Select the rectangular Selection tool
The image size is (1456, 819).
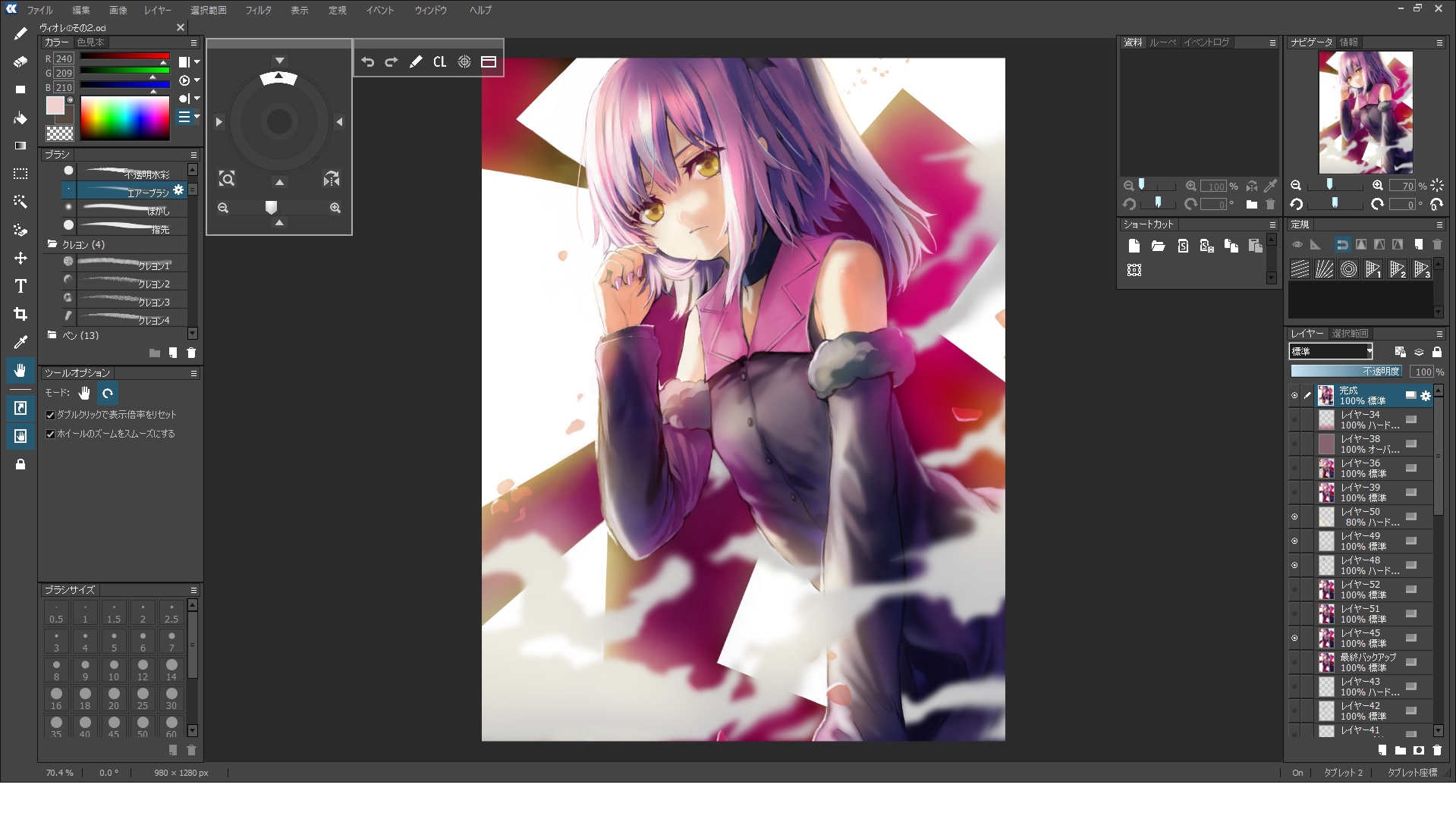coord(20,174)
